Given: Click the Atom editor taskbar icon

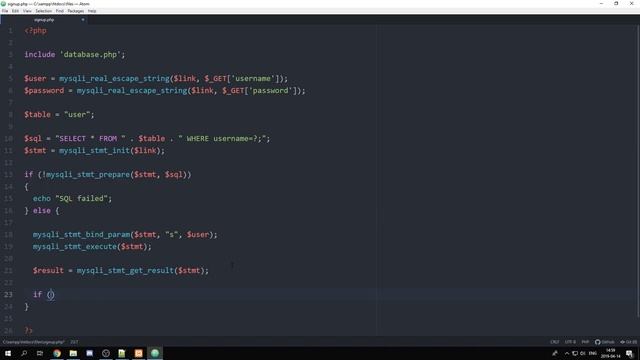Looking at the screenshot, I should [155, 353].
